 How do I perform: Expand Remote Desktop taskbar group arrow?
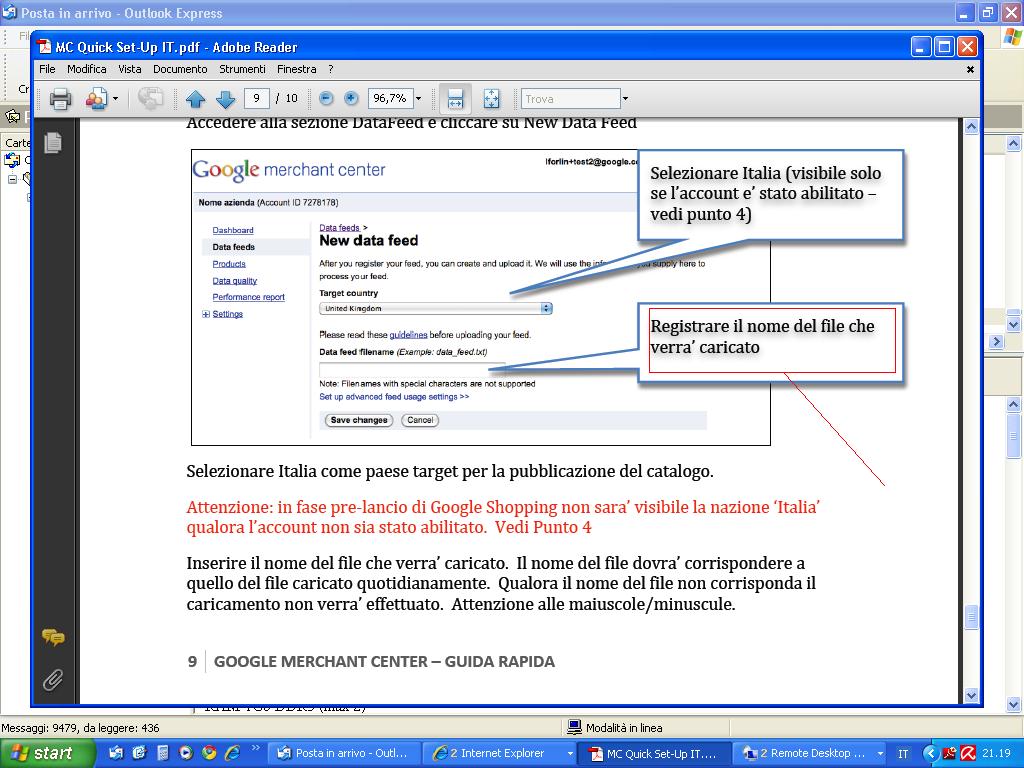click(x=880, y=754)
